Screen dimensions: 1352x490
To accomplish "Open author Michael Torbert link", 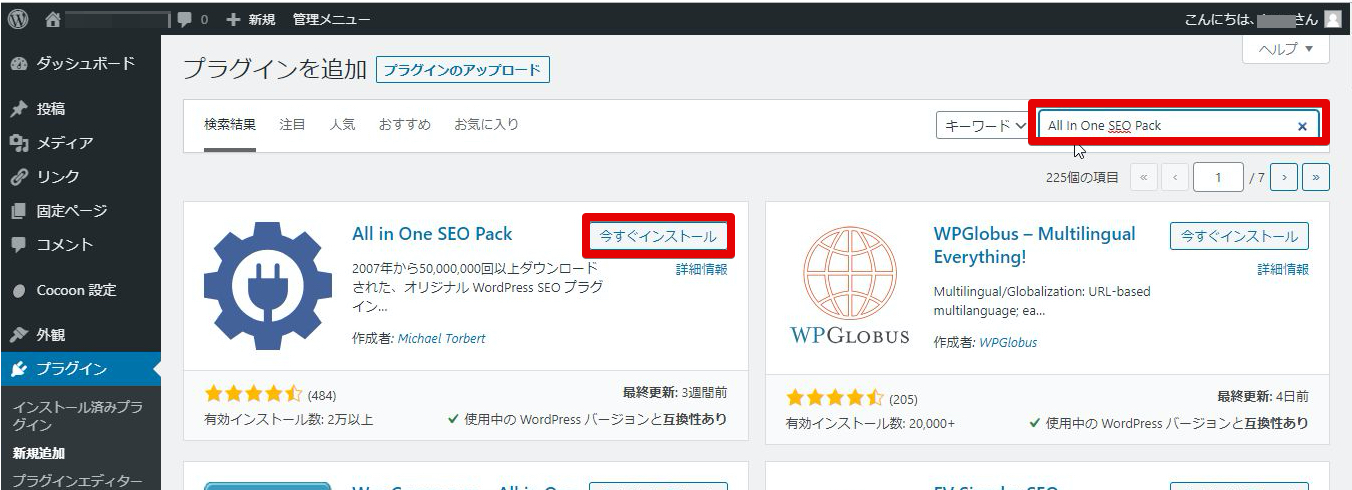I will pos(442,338).
